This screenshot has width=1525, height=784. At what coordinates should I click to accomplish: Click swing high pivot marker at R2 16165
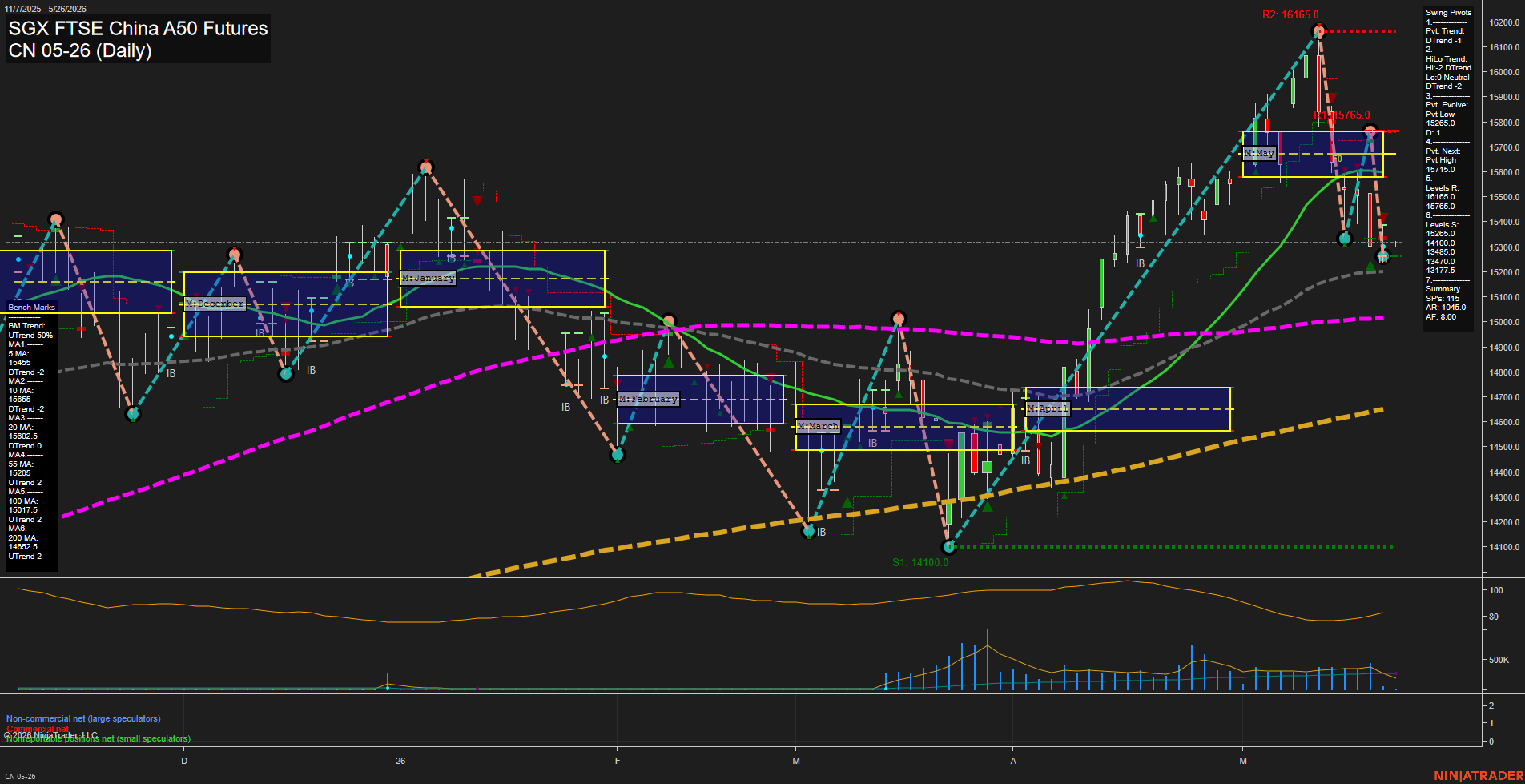(x=1318, y=31)
